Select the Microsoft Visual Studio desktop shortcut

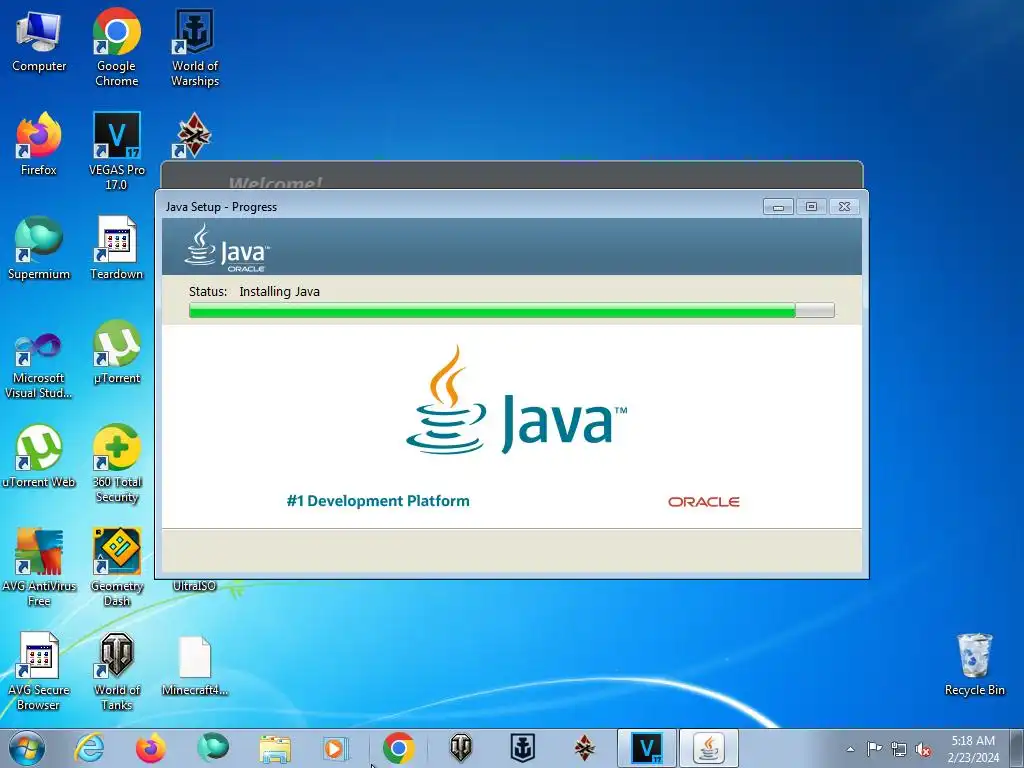[x=38, y=366]
